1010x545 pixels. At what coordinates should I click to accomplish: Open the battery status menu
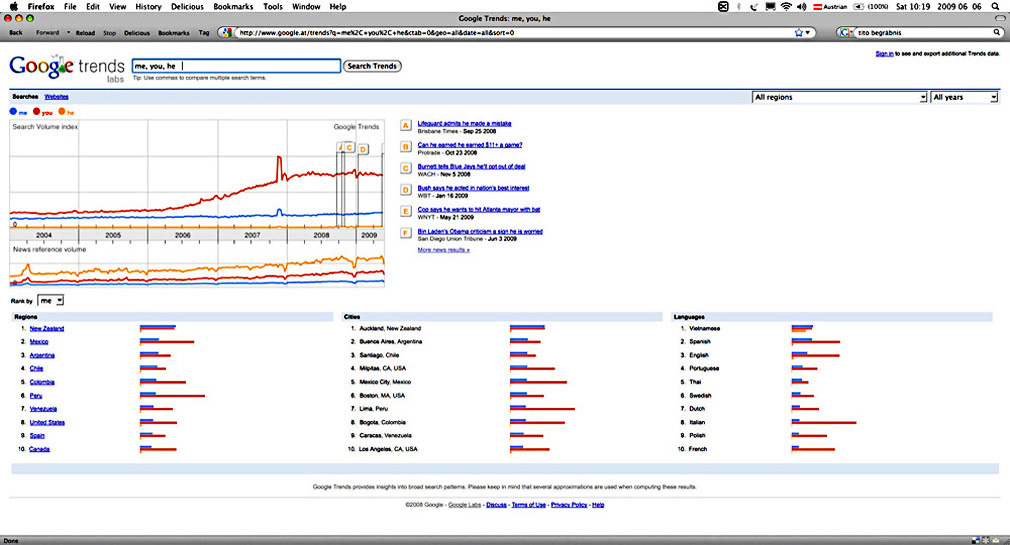[871, 6]
